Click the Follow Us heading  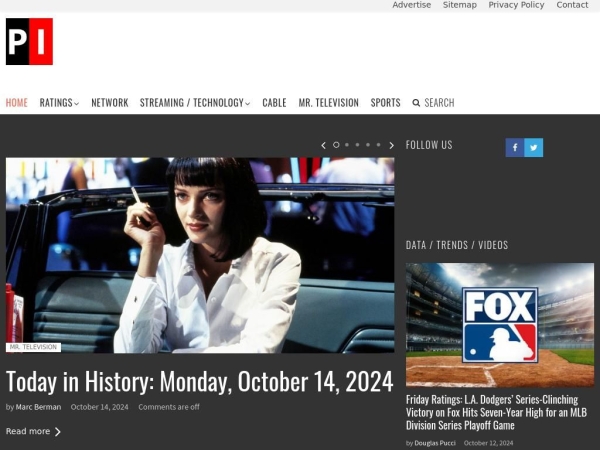click(429, 145)
